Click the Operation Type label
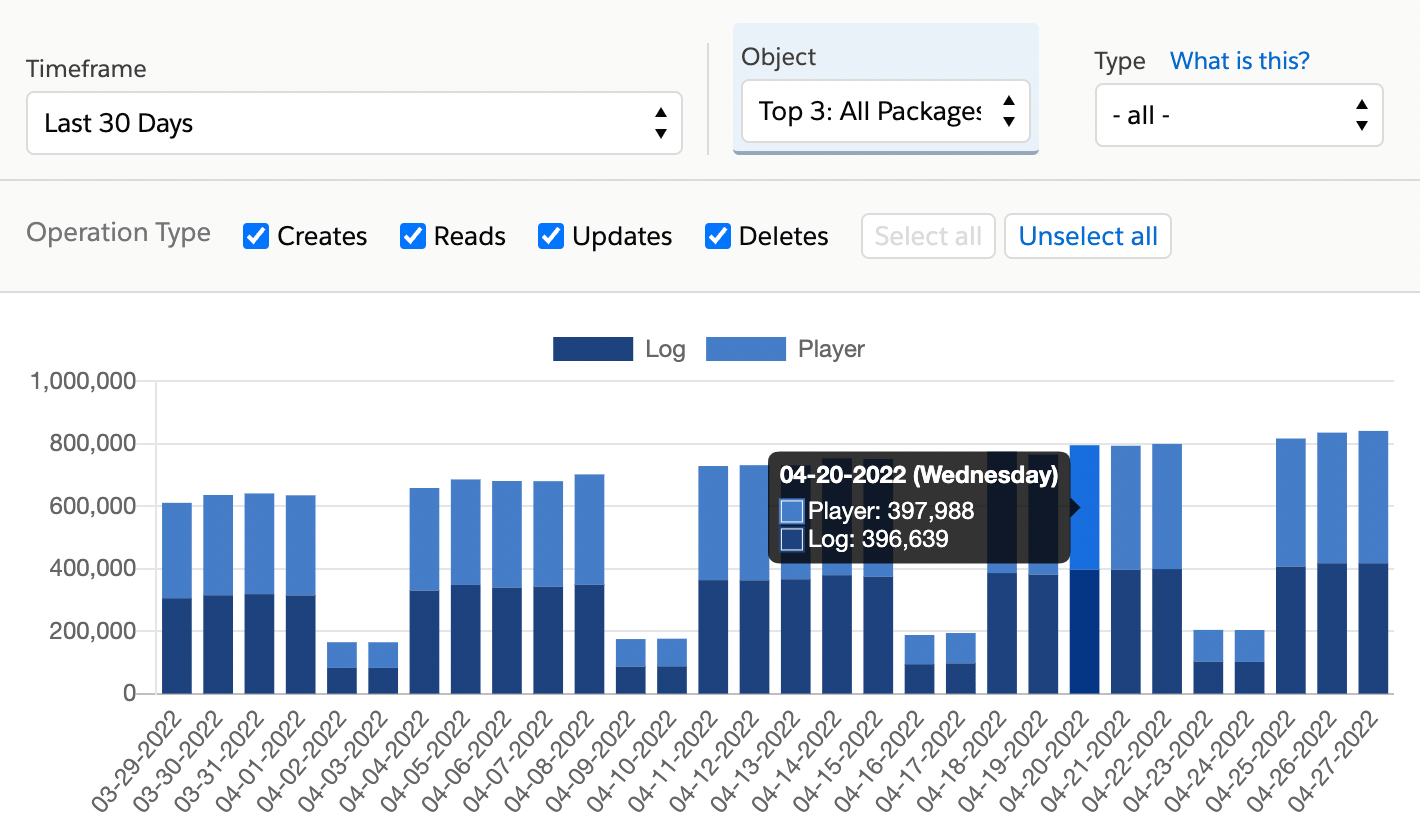 [118, 233]
